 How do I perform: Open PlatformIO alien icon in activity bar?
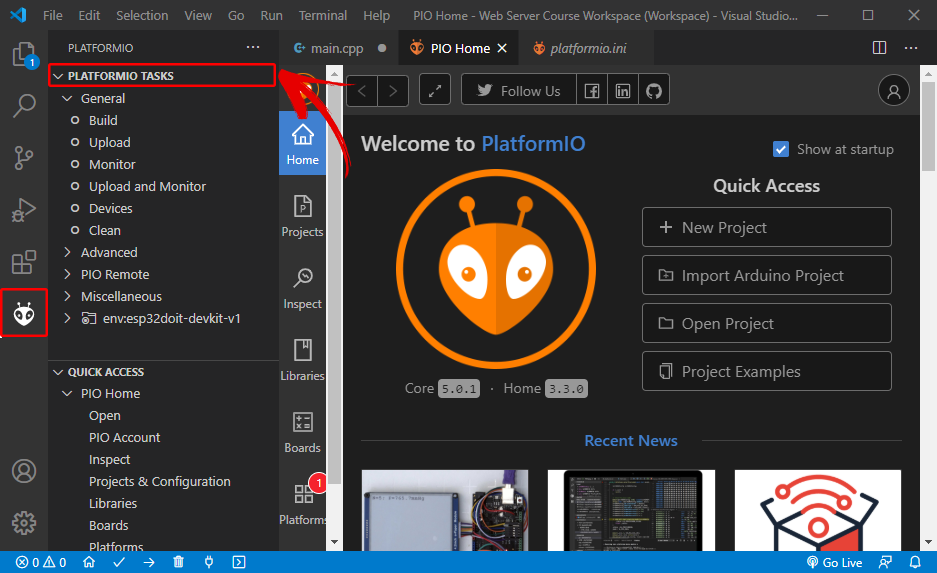tap(24, 313)
